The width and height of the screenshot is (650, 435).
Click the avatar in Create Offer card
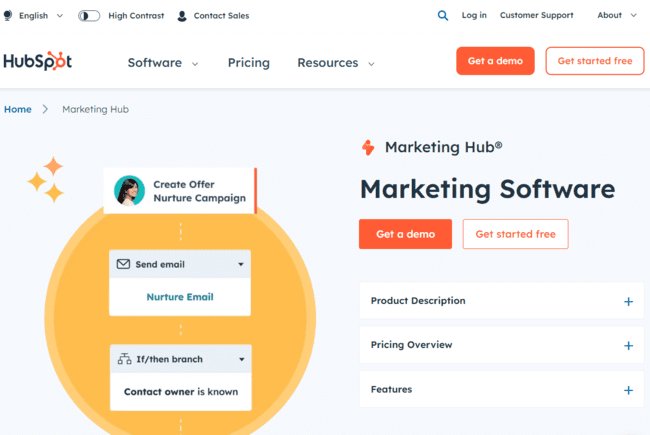(x=129, y=191)
